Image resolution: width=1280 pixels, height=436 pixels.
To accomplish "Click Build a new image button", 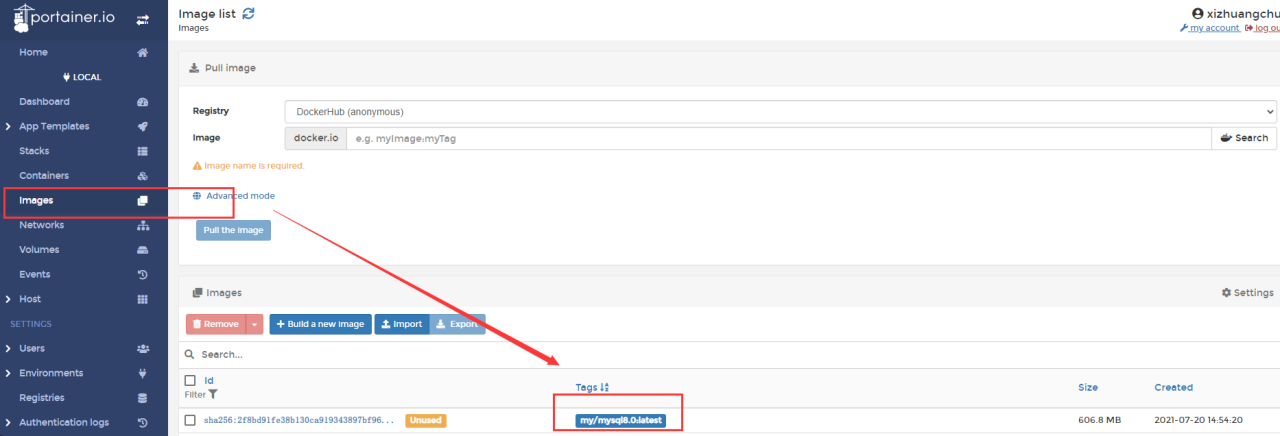I will pyautogui.click(x=320, y=325).
